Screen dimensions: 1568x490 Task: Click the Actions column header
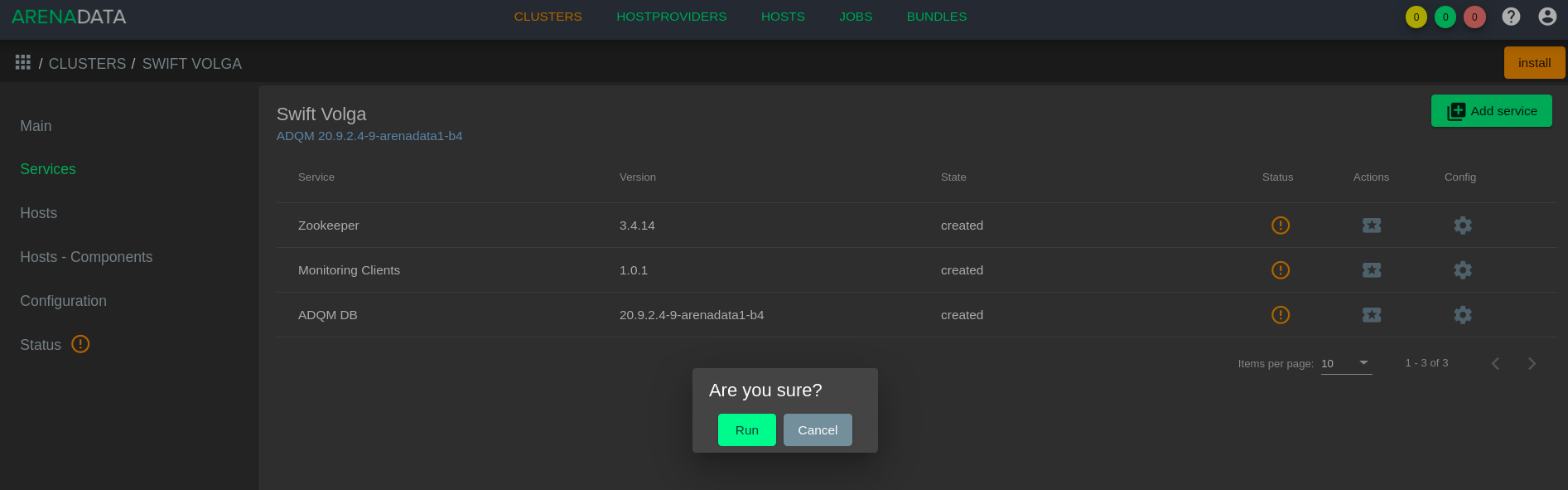[1372, 177]
